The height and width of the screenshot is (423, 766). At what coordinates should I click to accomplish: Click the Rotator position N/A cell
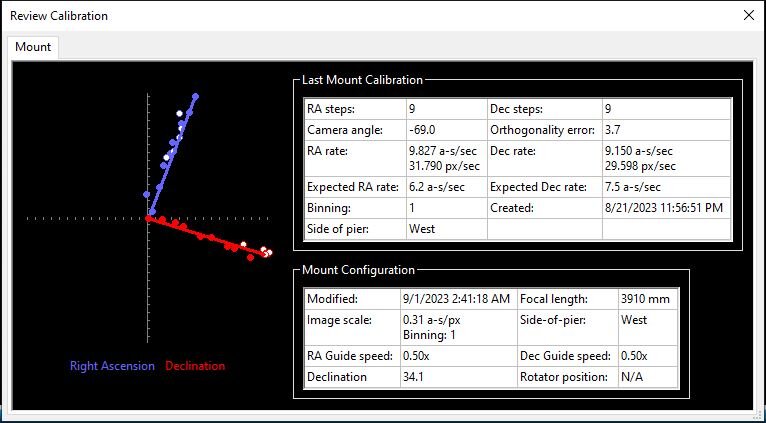coord(647,377)
